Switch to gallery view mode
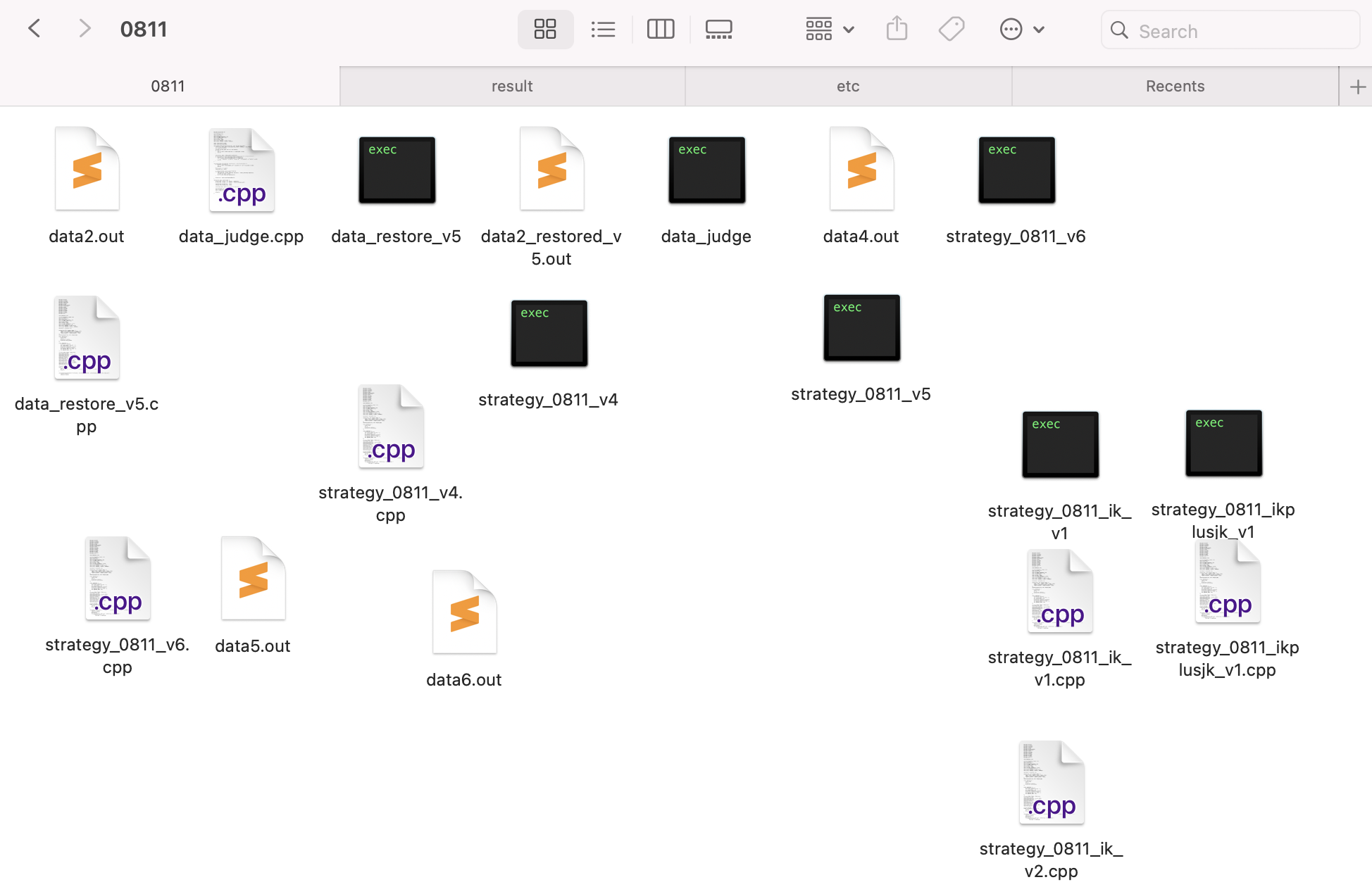Image resolution: width=1372 pixels, height=894 pixels. click(718, 30)
